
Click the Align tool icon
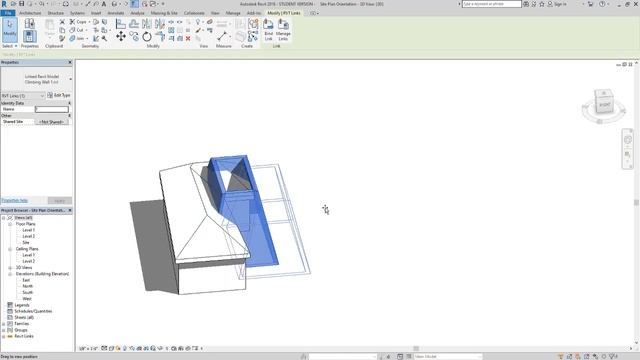click(120, 24)
